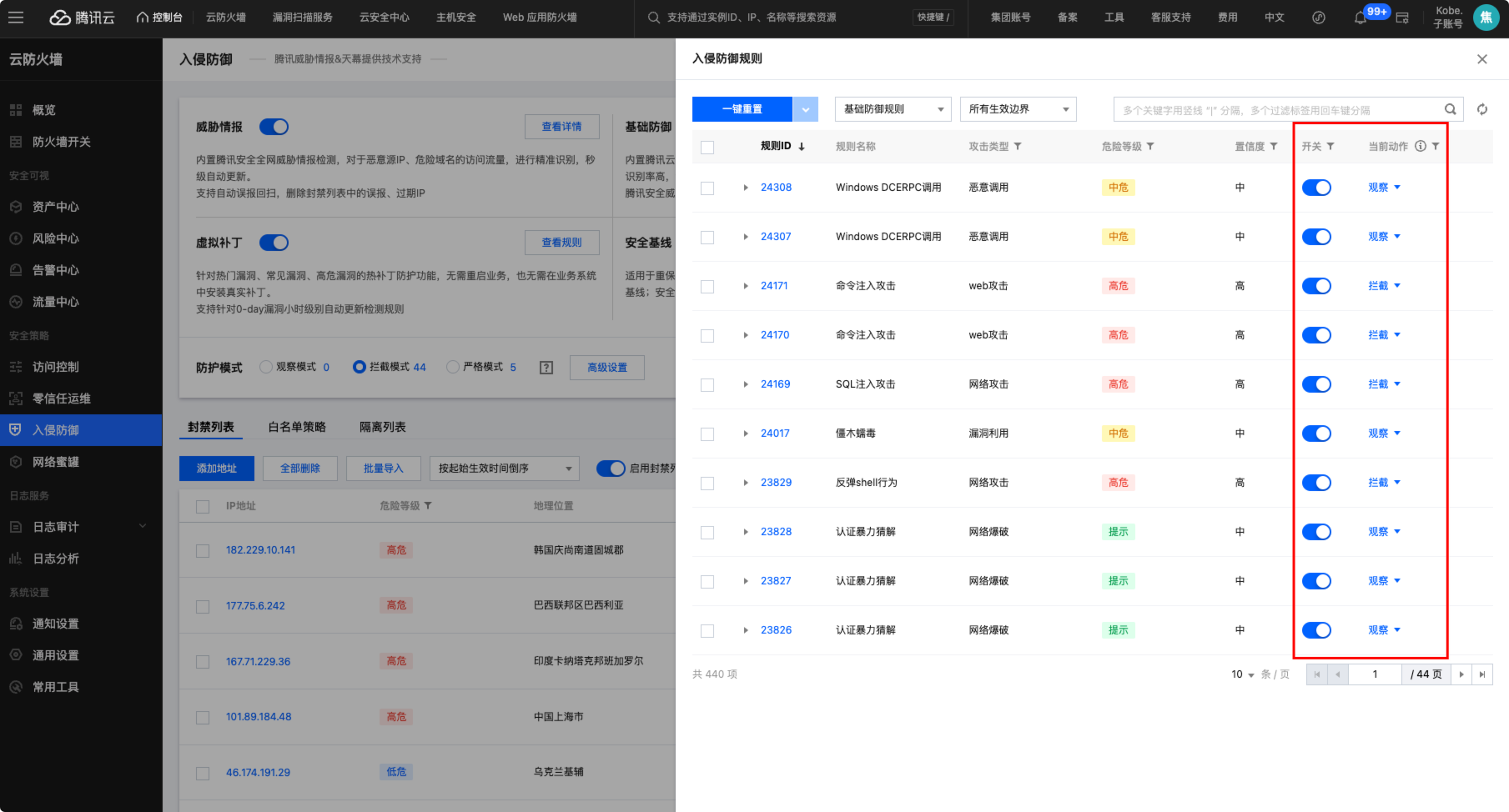Select 观察模式 radio button
Viewport: 1509px width, 812px height.
point(266,367)
